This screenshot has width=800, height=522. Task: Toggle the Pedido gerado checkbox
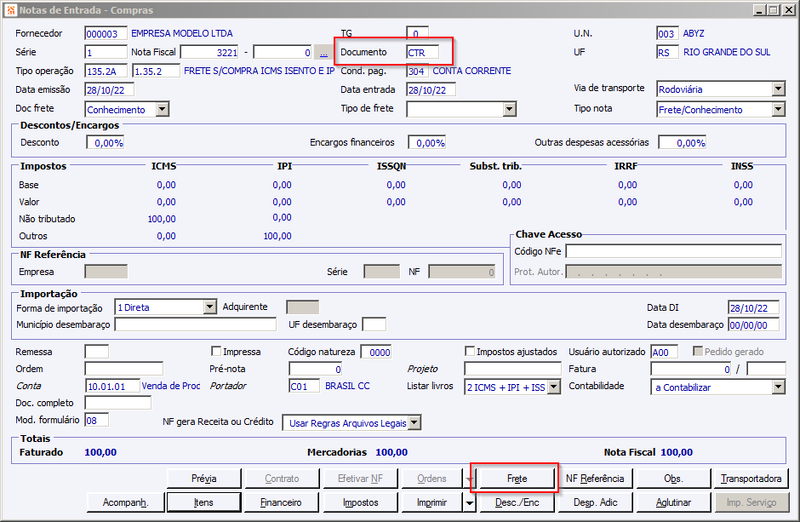click(x=697, y=351)
